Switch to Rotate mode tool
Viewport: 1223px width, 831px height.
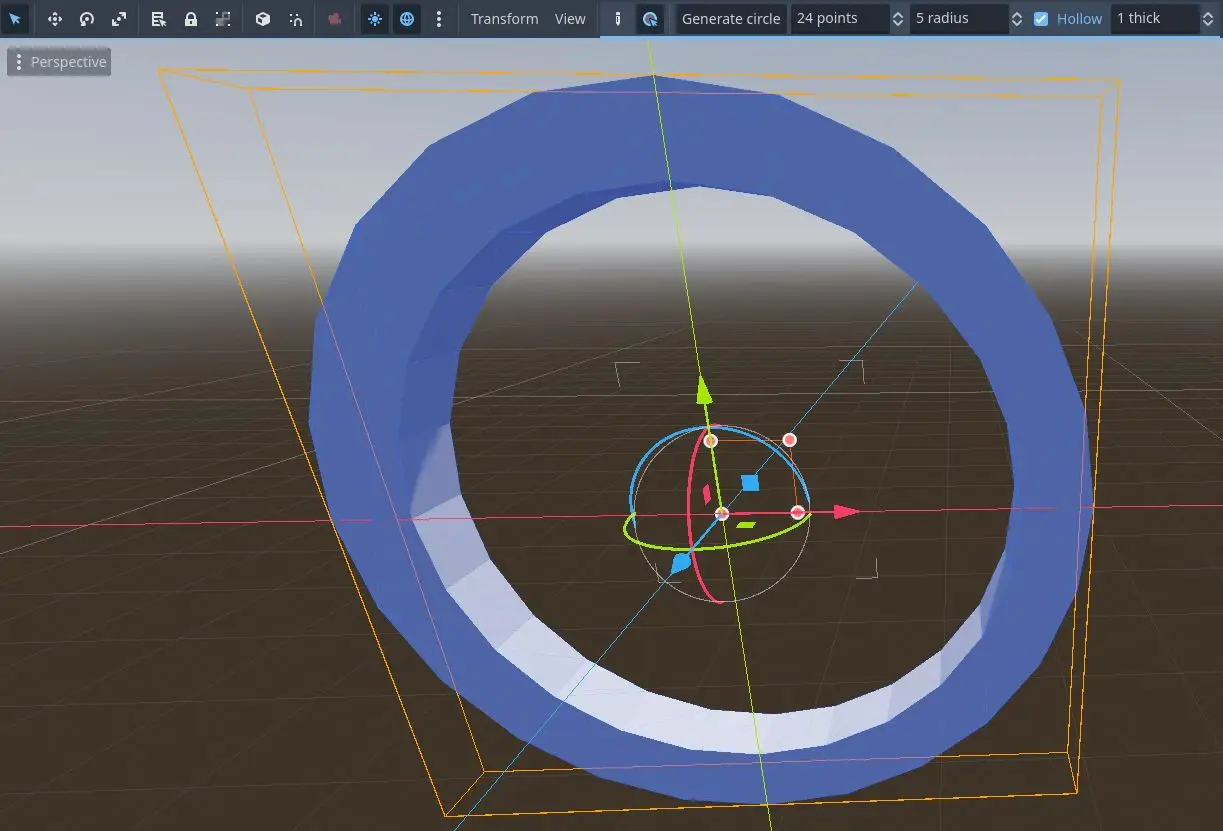87,19
